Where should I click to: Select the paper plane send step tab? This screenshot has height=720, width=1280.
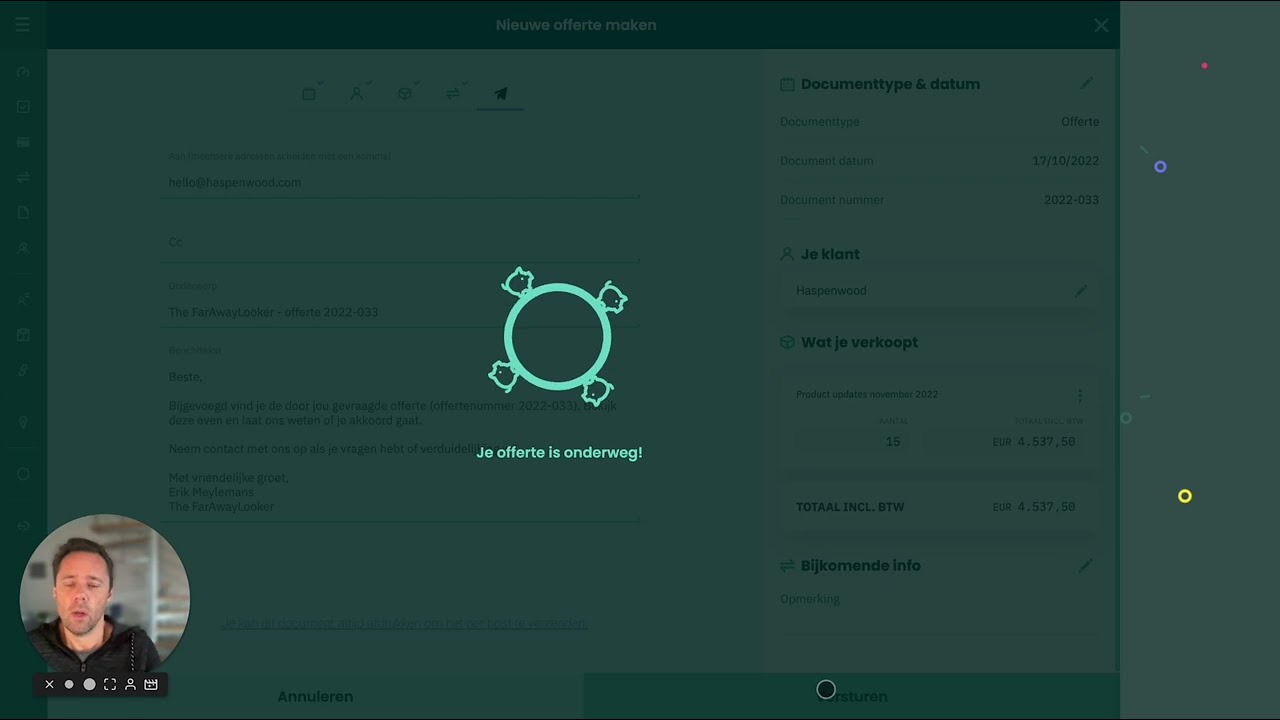[x=501, y=94]
